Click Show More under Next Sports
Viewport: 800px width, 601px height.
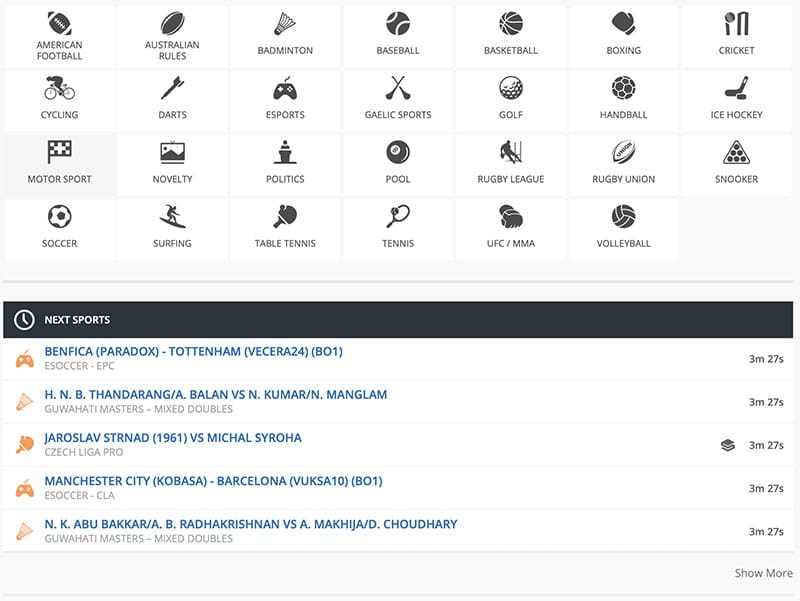[x=763, y=573]
